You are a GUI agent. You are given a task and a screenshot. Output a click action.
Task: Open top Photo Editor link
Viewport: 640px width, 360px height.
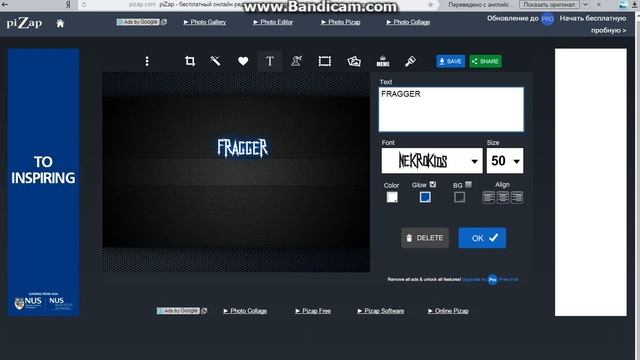pyautogui.click(x=273, y=22)
